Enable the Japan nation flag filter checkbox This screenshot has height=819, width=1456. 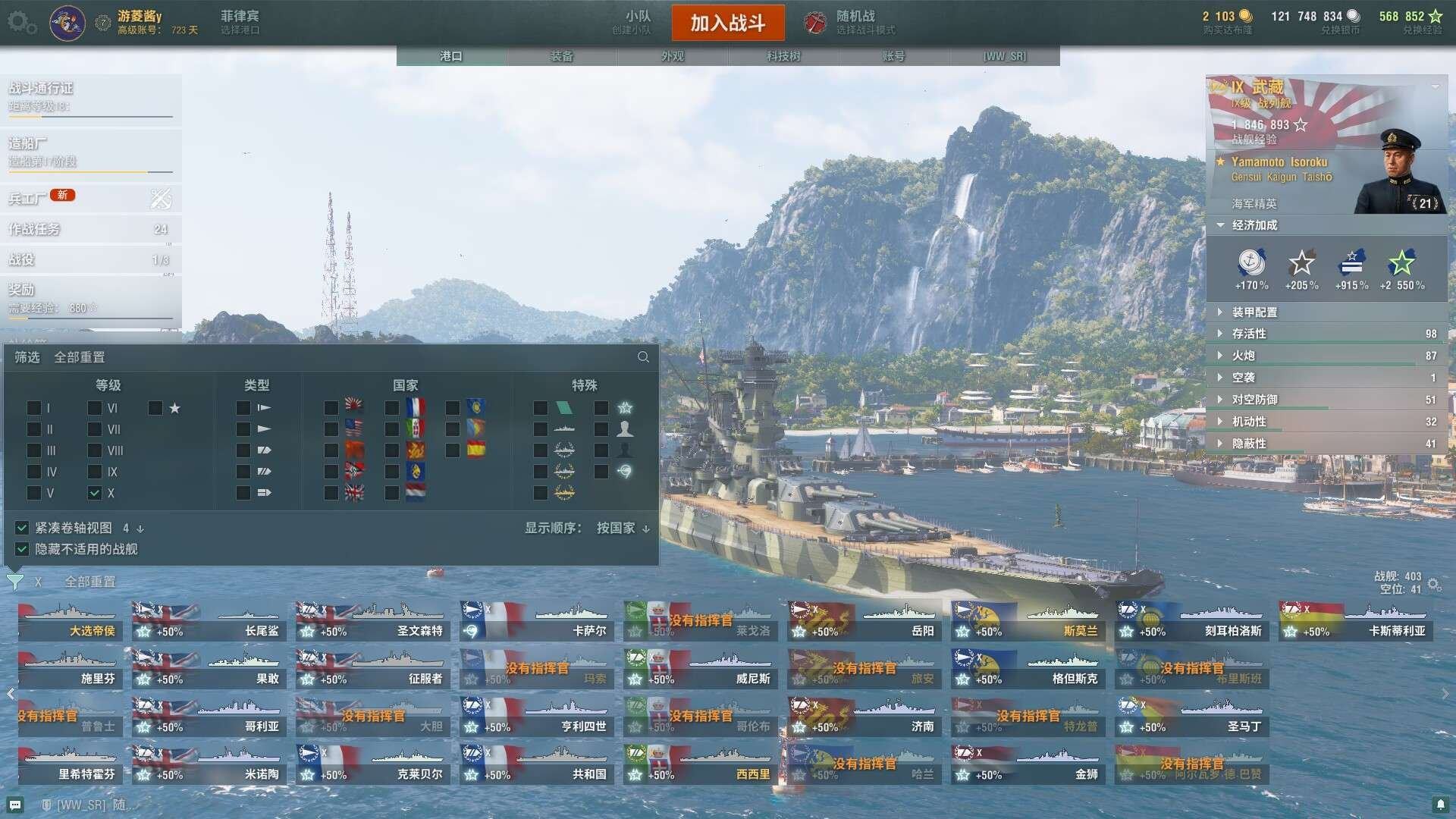click(x=331, y=408)
